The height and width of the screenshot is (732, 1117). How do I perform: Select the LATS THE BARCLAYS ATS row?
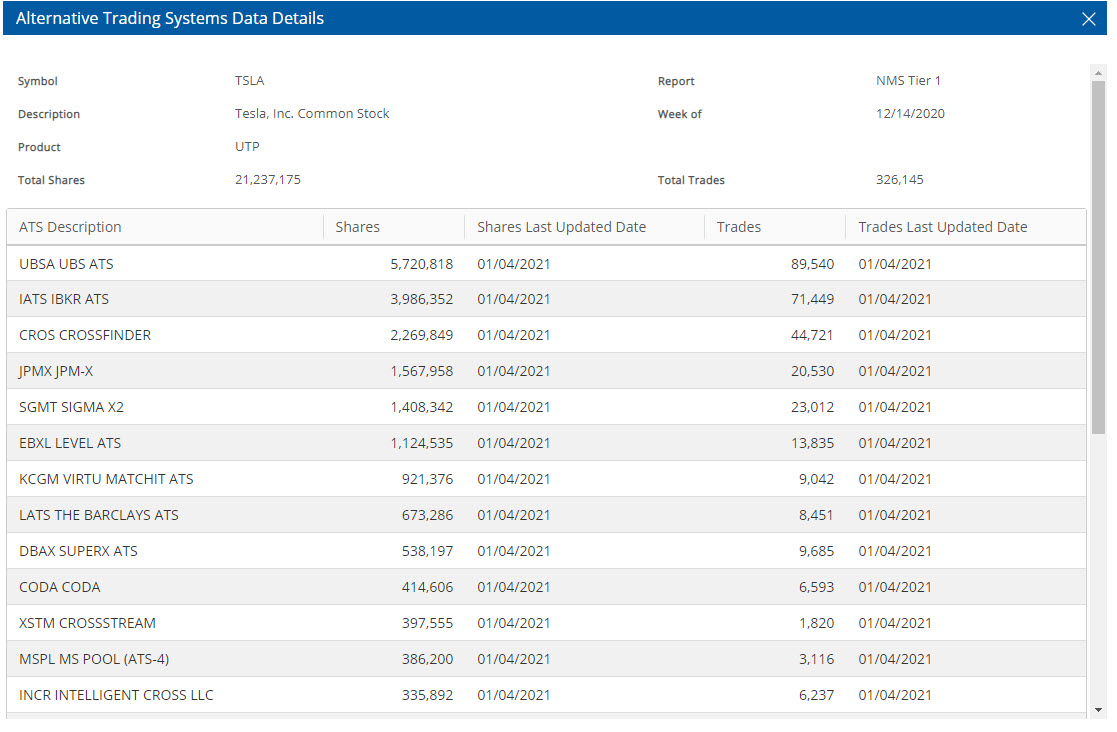pyautogui.click(x=546, y=515)
